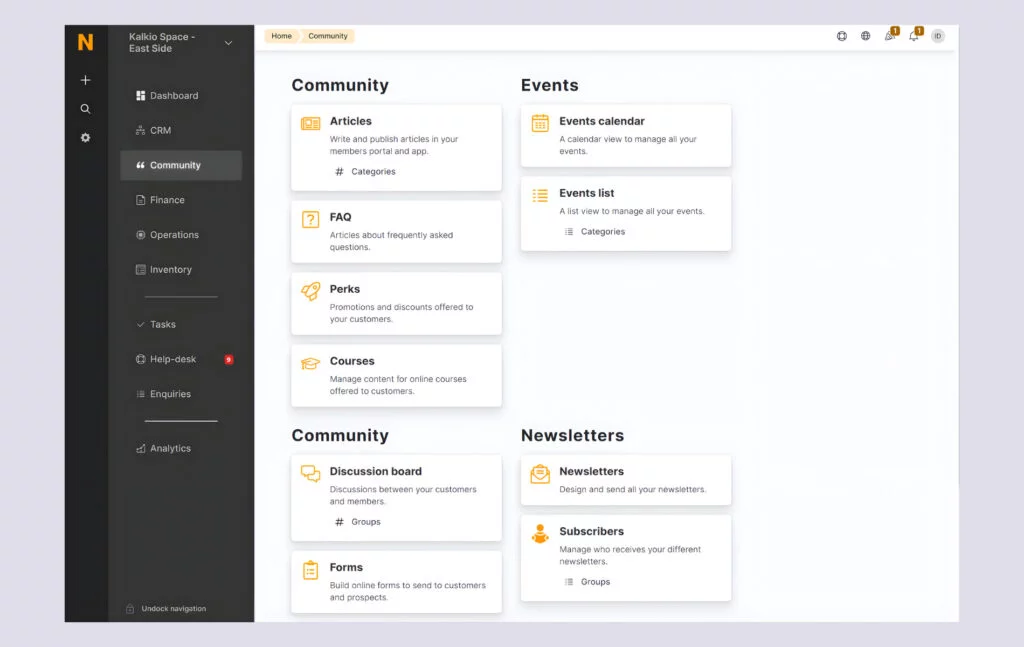This screenshot has width=1024, height=647.
Task: Select the Community breadcrumb
Action: tap(329, 35)
